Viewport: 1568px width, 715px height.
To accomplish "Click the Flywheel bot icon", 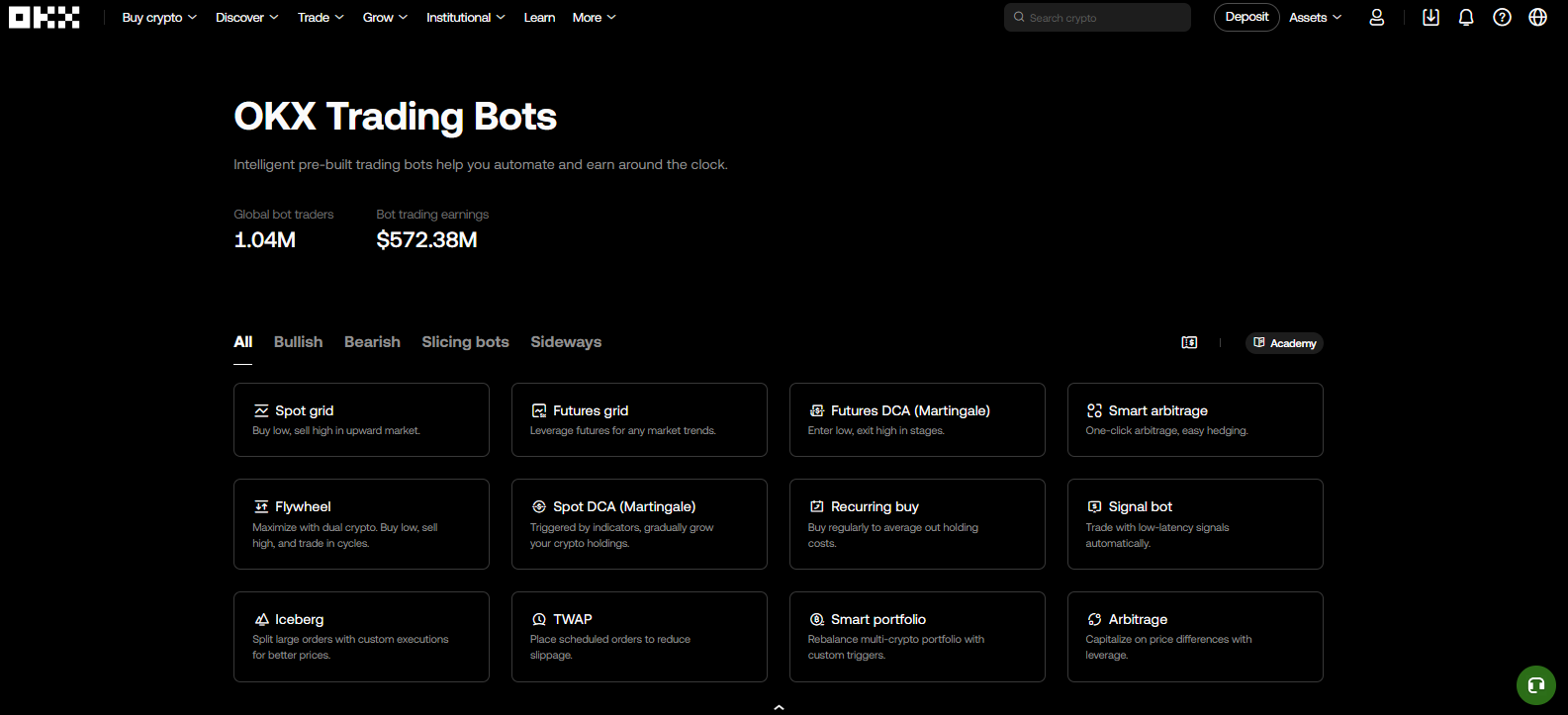I will coord(261,506).
